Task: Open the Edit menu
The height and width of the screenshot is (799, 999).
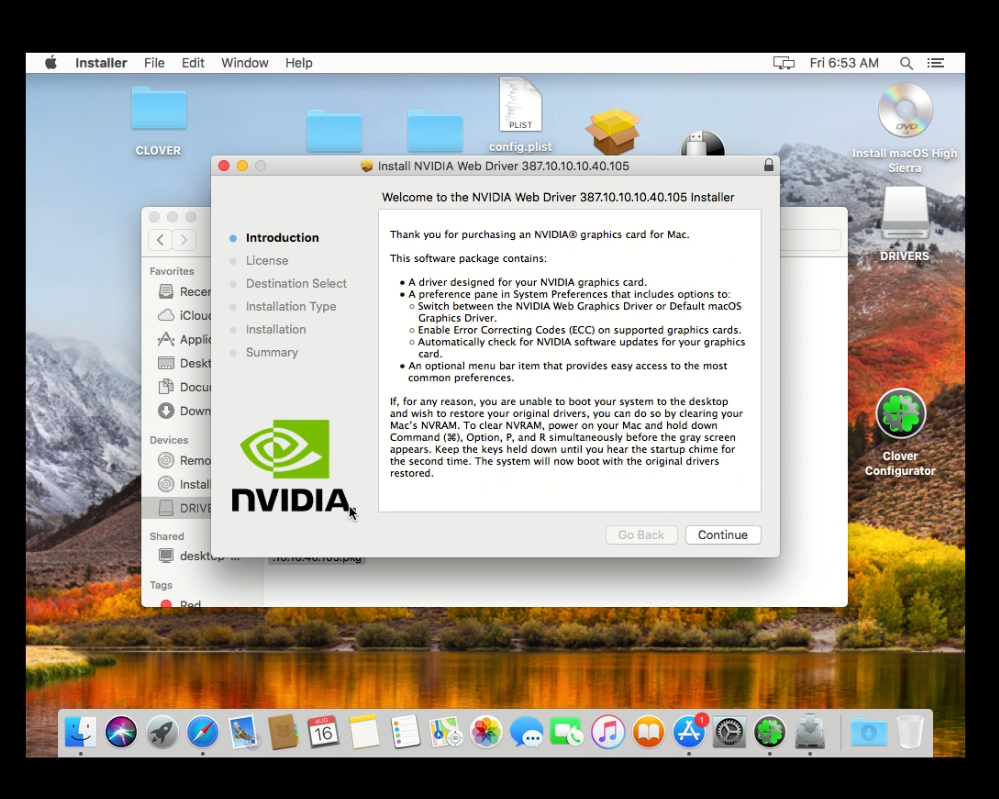Action: (x=192, y=62)
